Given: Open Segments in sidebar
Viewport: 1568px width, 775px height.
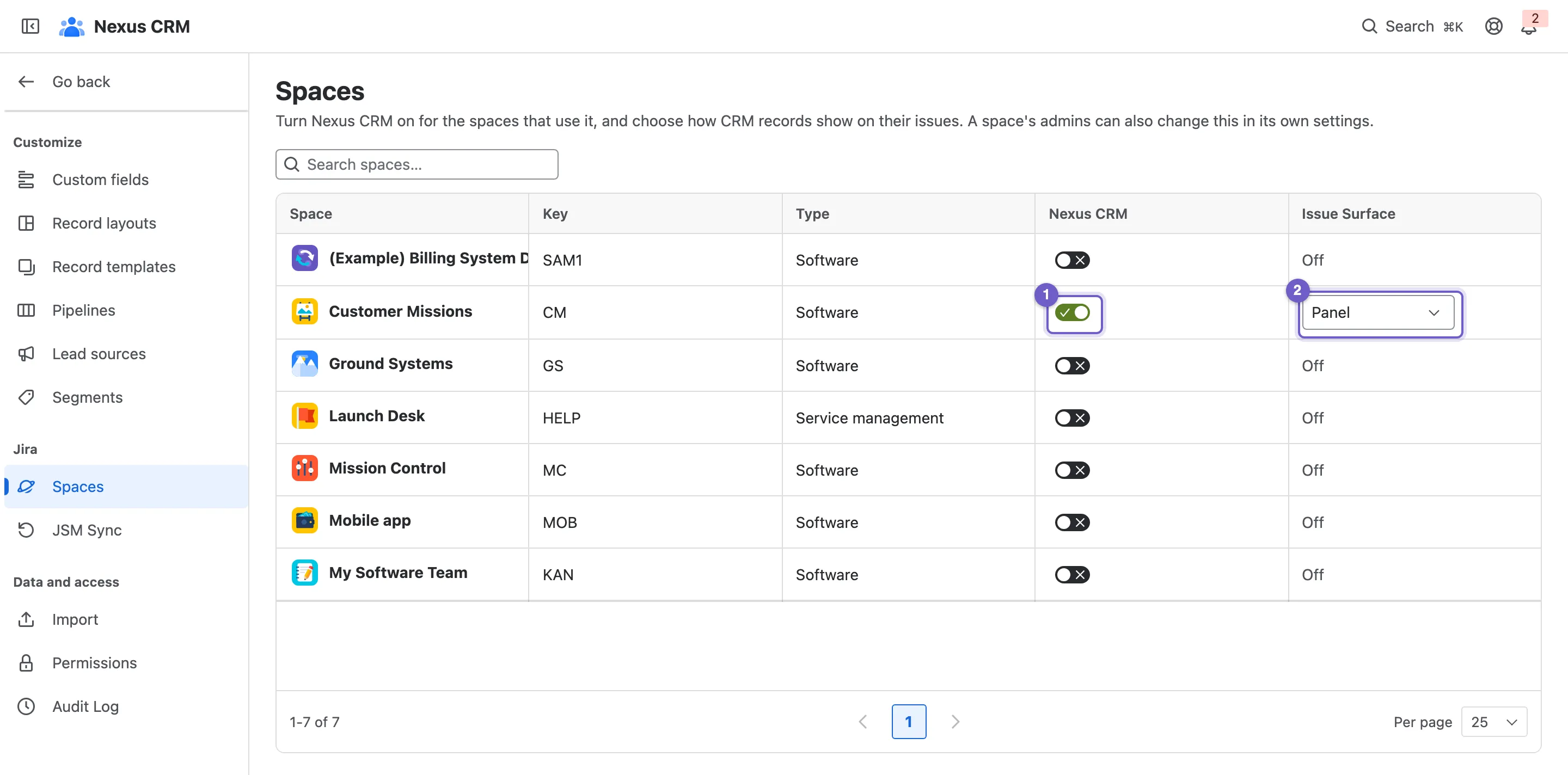Looking at the screenshot, I should pyautogui.click(x=126, y=398).
